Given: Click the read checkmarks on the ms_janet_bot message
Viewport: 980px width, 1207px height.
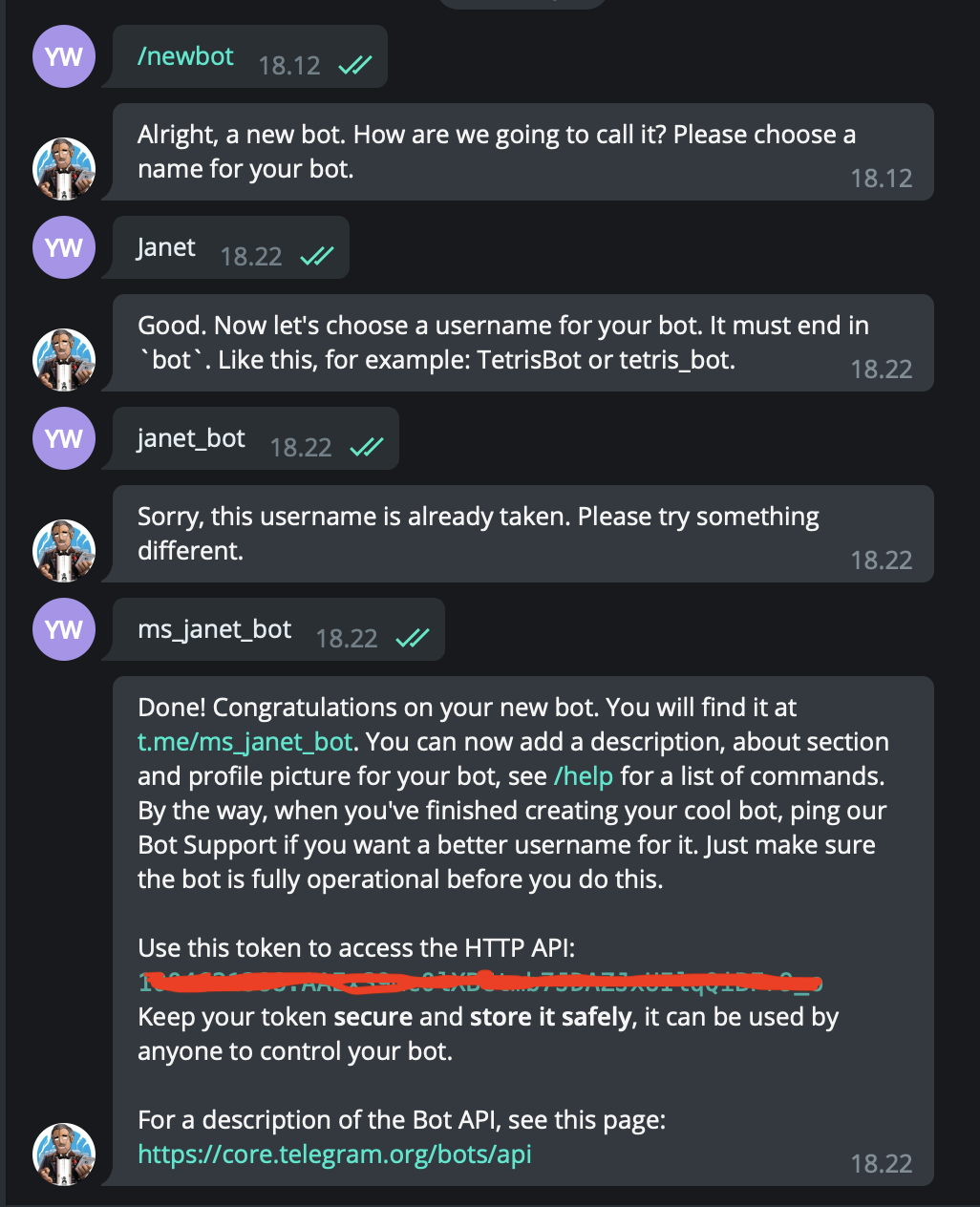Looking at the screenshot, I should click(413, 638).
